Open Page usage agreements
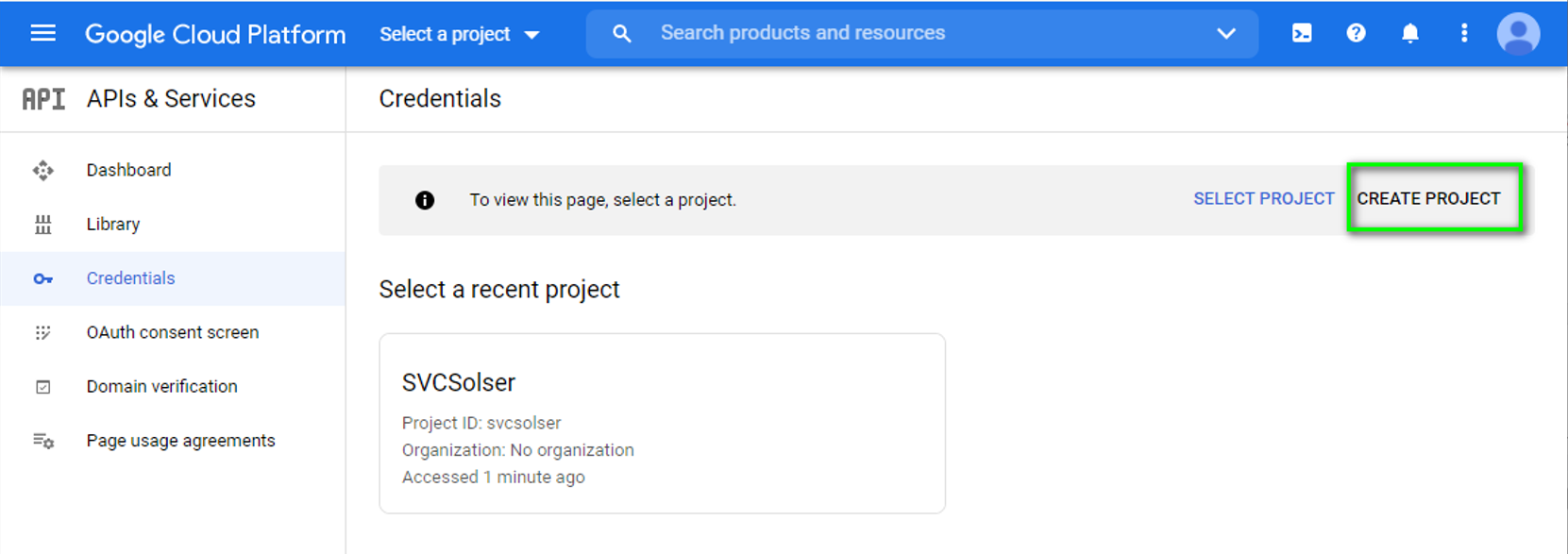 tap(180, 441)
